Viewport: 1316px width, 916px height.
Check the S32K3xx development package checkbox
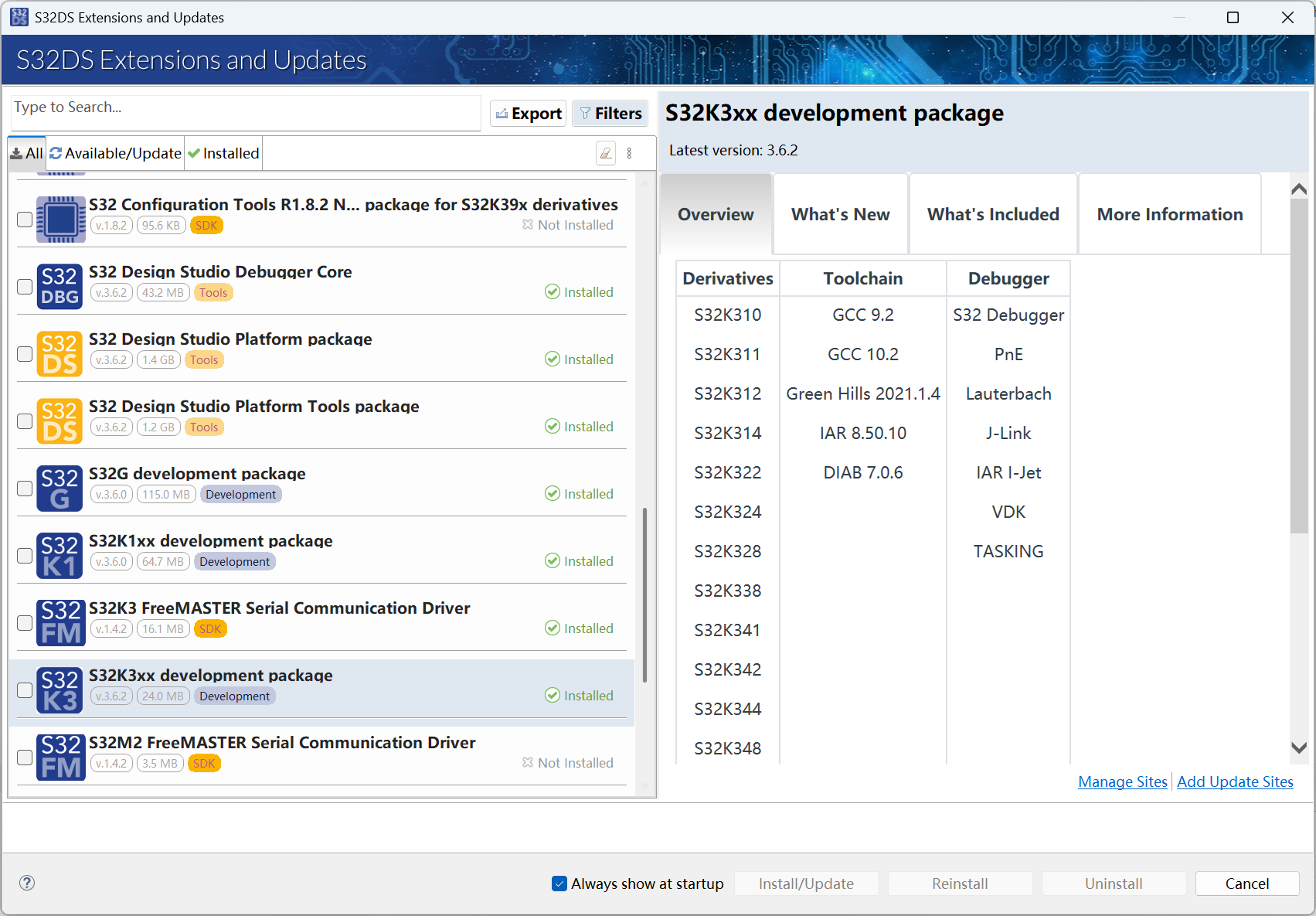(25, 690)
